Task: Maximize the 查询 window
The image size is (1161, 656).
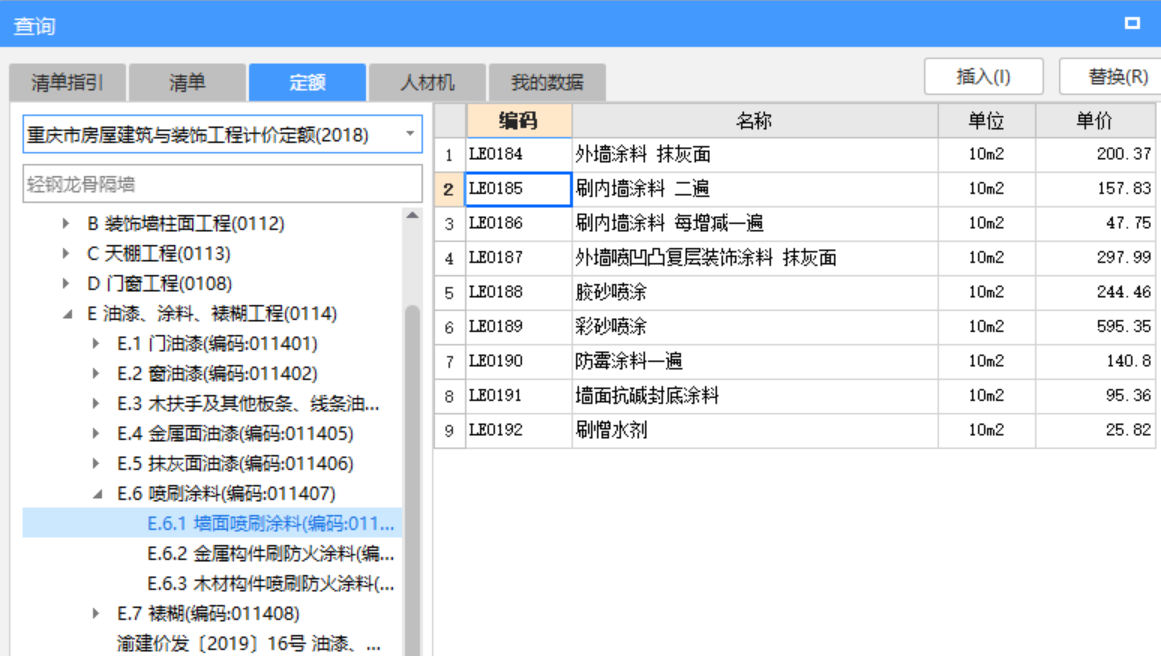Action: [1132, 23]
